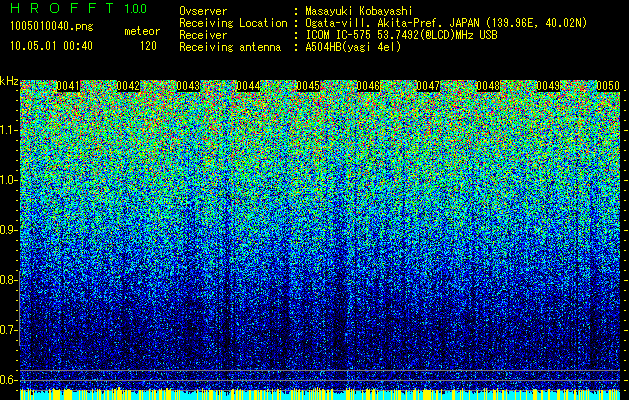Click the 0.9 kHz axis label
The image size is (629, 400).
pyautogui.click(x=9, y=230)
